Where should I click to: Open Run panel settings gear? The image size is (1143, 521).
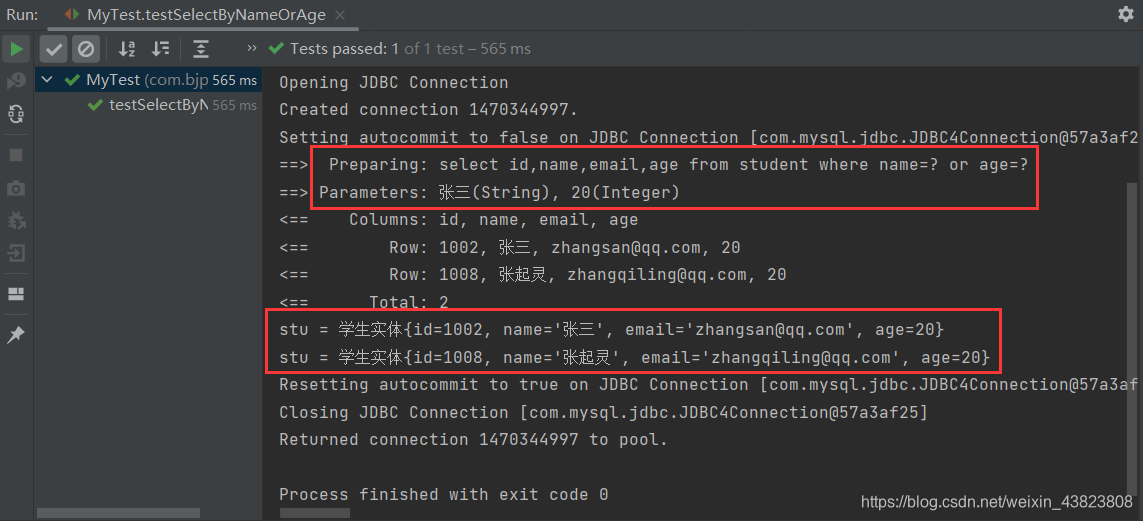coord(1125,15)
